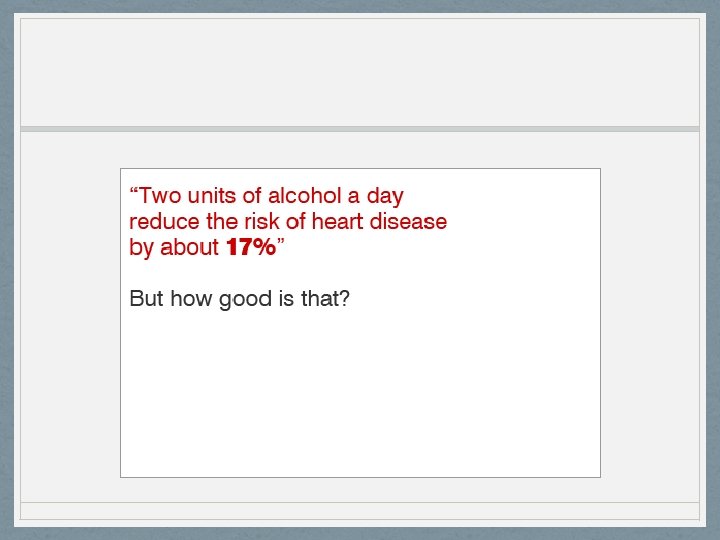Click the empty area of the white text box

[360, 400]
